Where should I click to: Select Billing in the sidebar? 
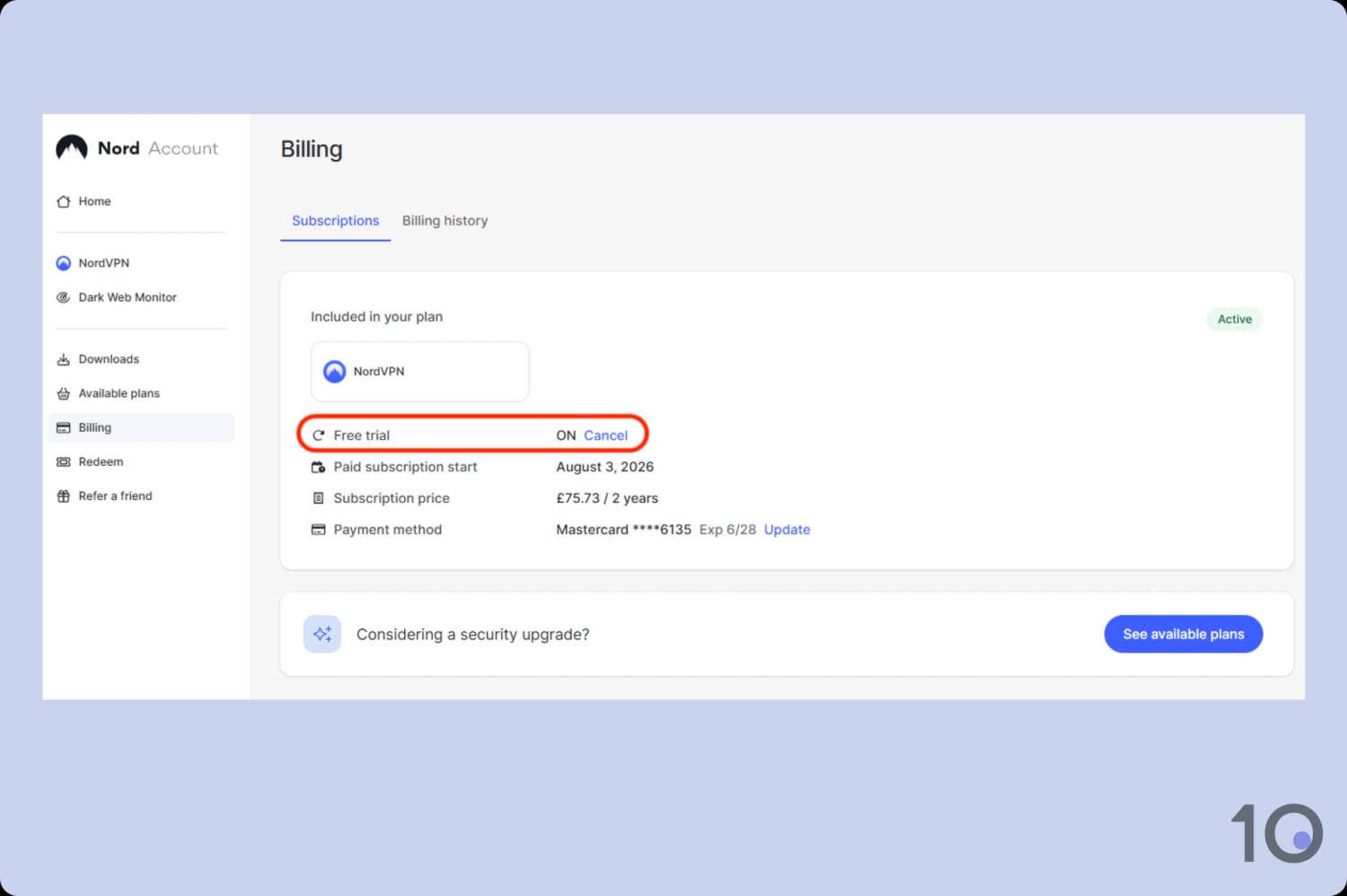141,427
